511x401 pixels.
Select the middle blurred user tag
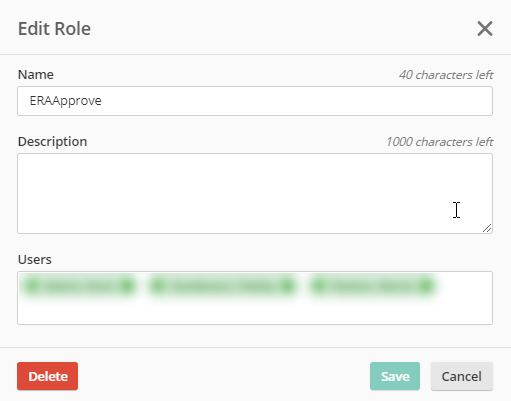(x=222, y=286)
